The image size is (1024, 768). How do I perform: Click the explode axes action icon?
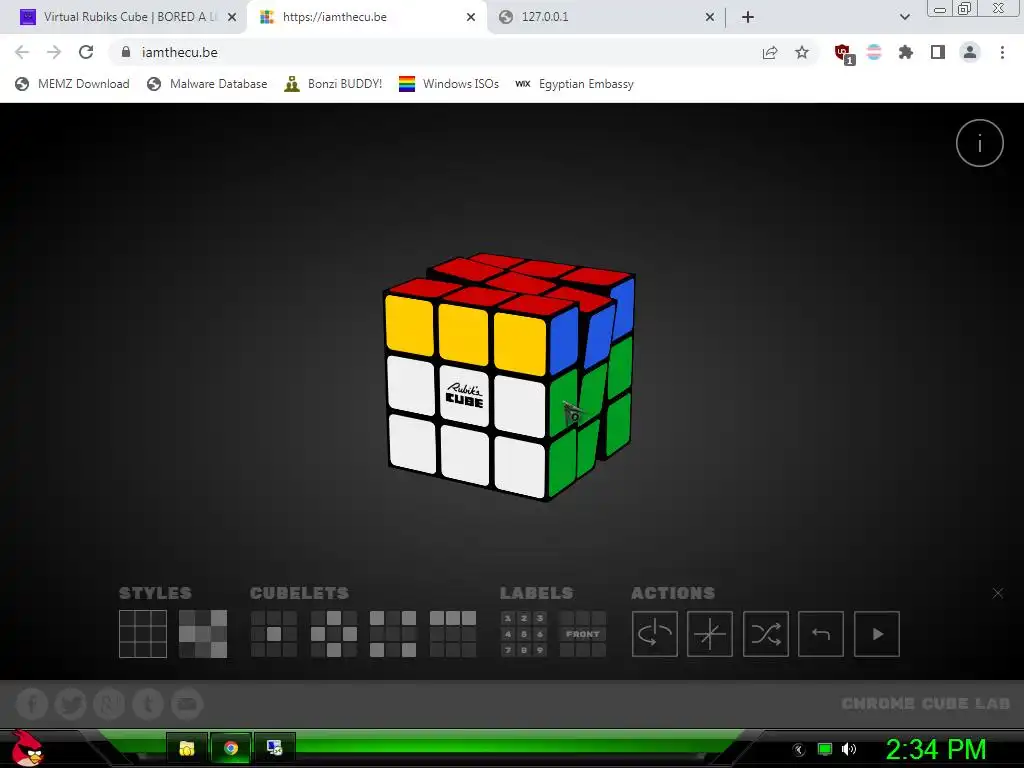[x=710, y=633]
